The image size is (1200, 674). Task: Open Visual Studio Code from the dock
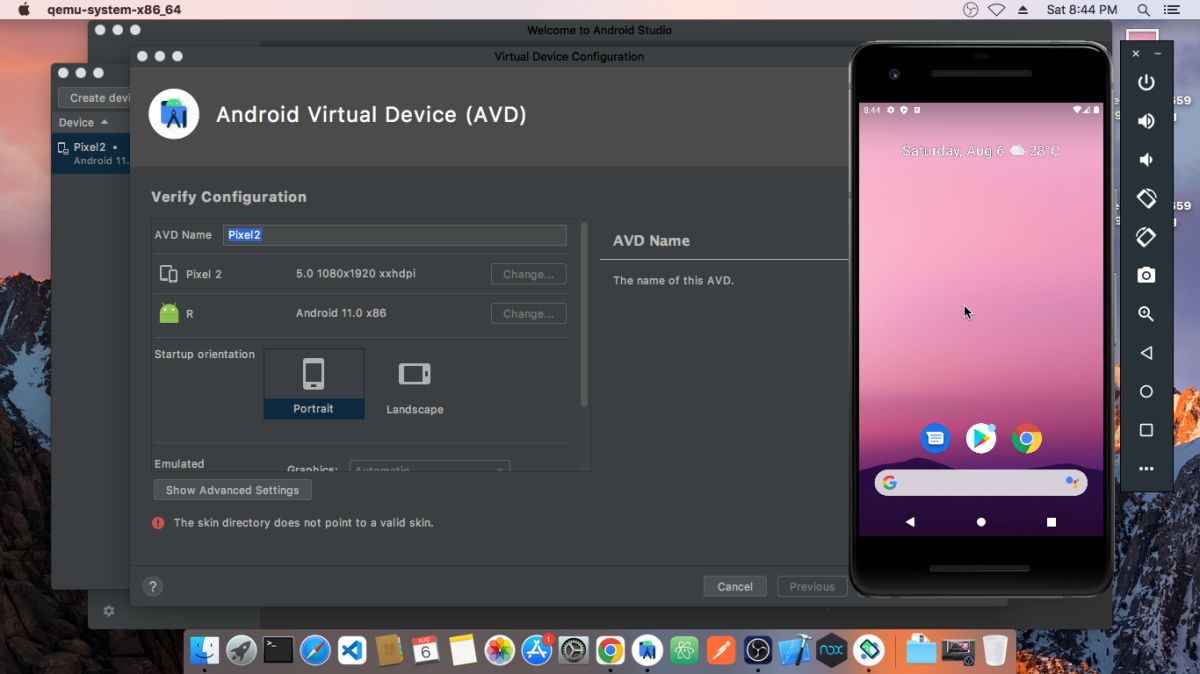pos(352,650)
